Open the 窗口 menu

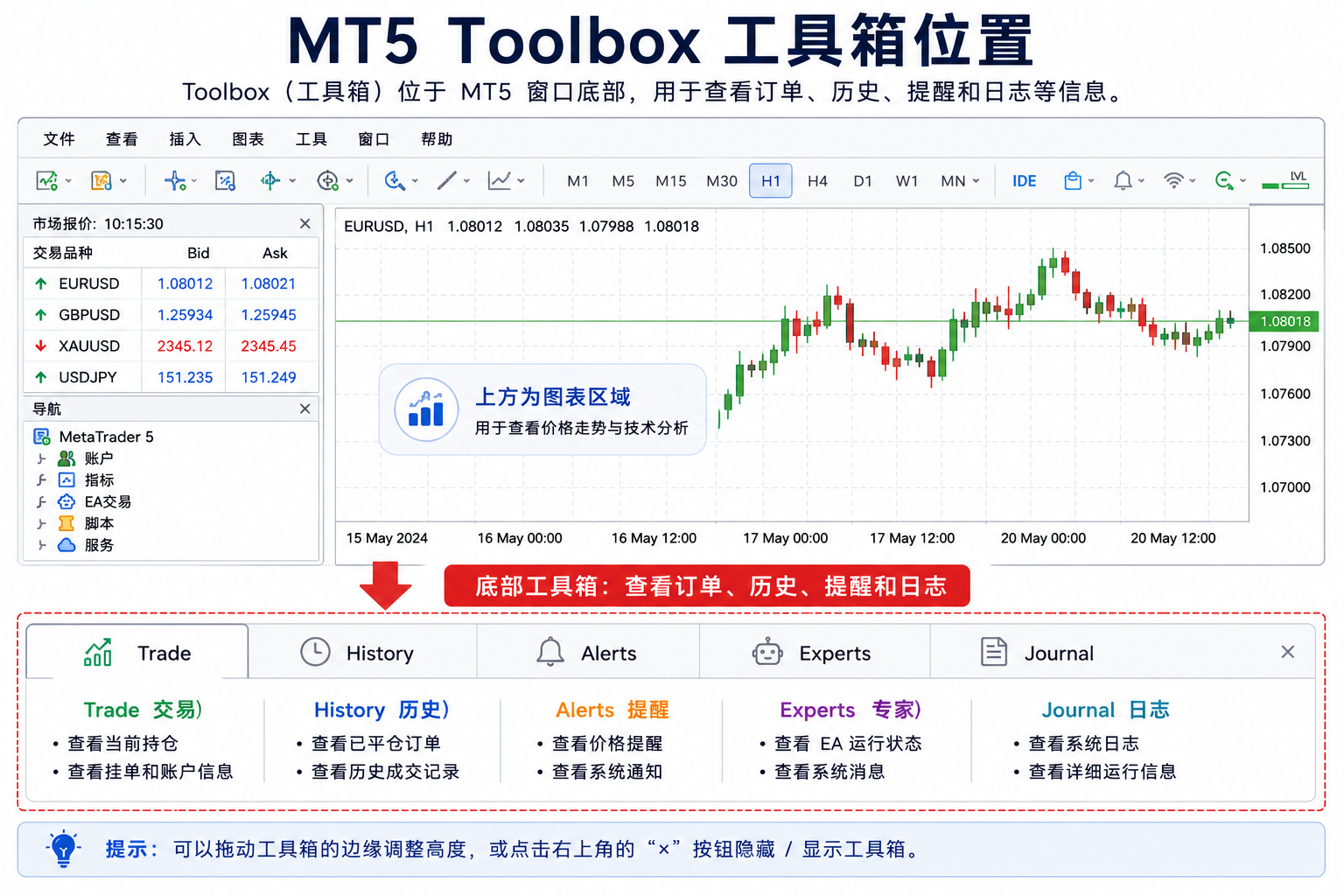374,139
